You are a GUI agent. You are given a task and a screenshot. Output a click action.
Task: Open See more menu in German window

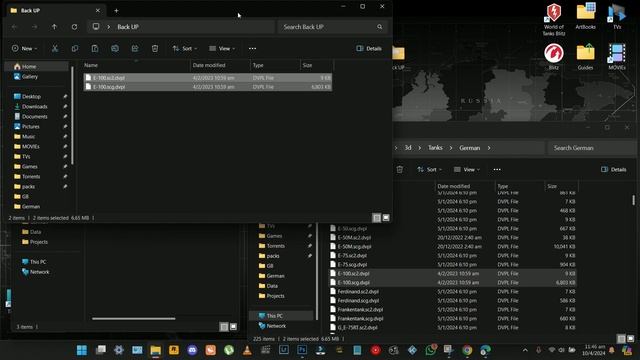tap(497, 169)
